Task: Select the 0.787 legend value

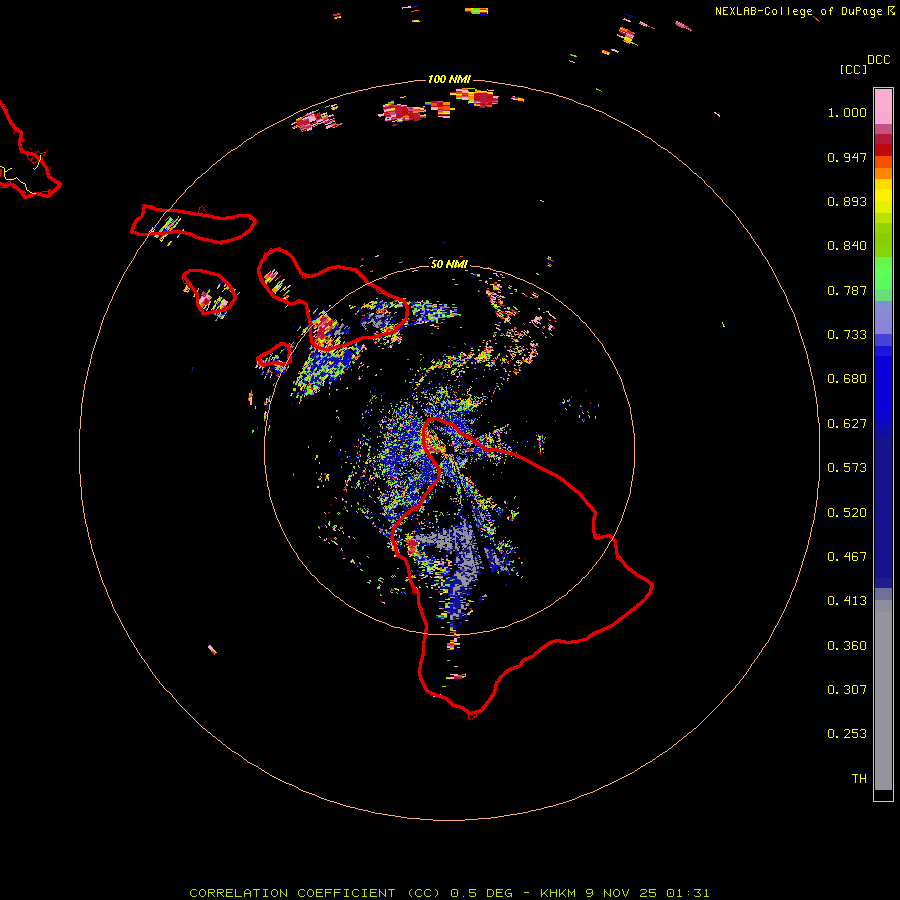Action: pos(847,290)
